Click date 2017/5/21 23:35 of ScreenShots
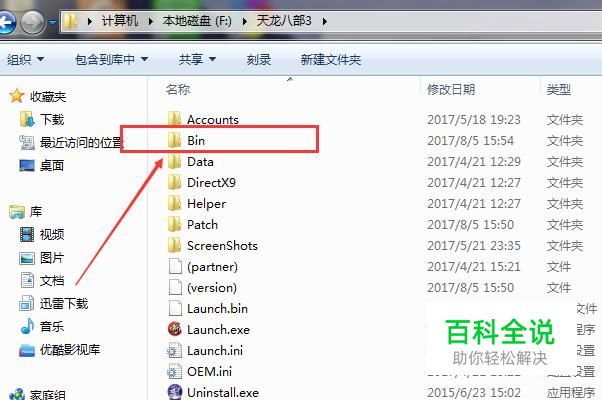 (474, 246)
